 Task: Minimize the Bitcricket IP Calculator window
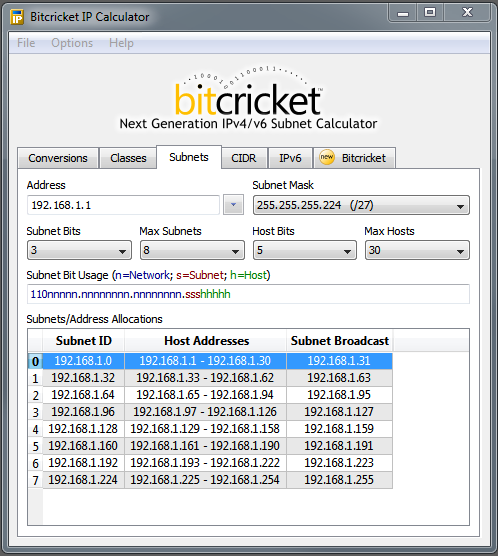coord(403,13)
